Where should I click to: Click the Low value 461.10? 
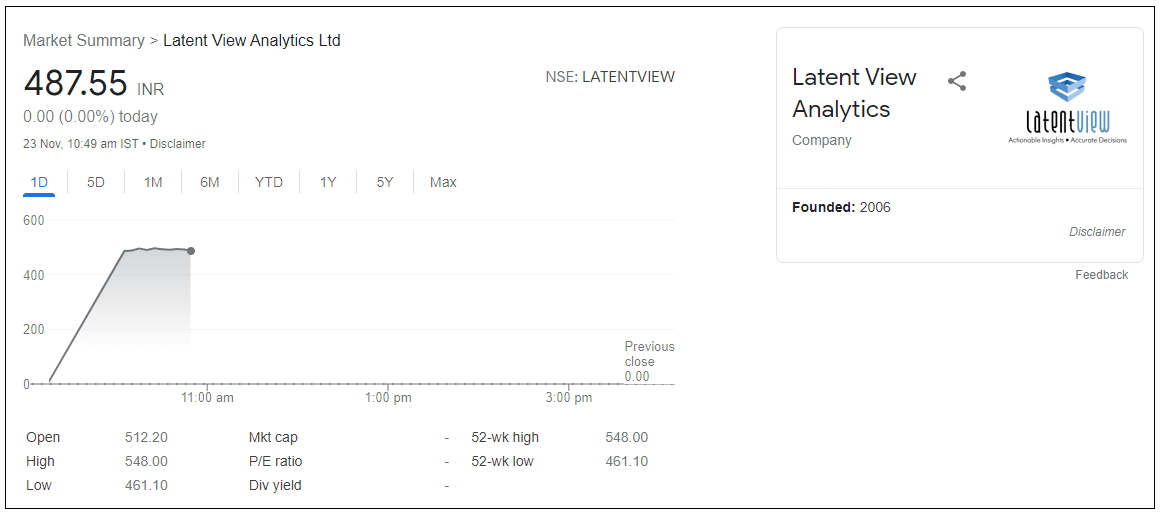[146, 485]
